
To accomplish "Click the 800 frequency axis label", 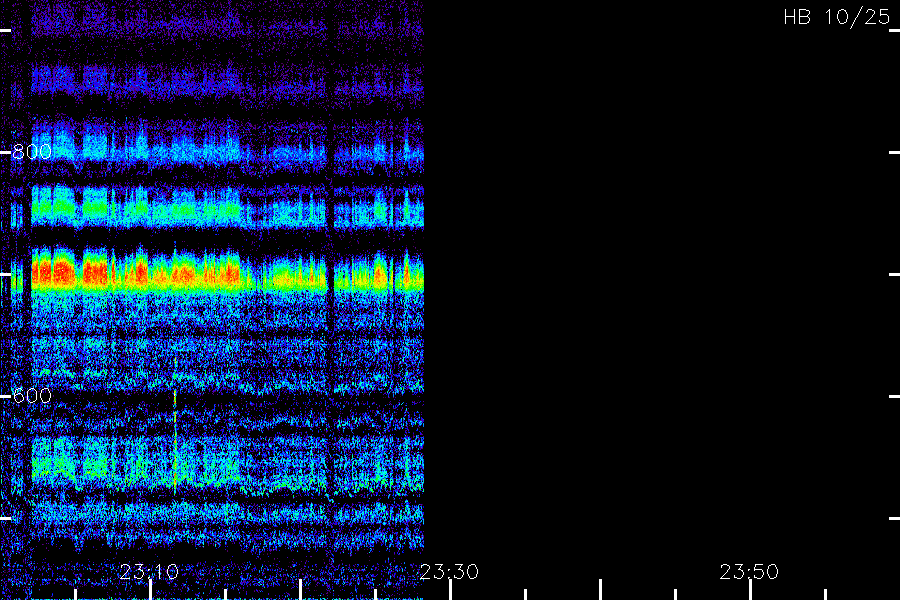I will tap(32, 152).
